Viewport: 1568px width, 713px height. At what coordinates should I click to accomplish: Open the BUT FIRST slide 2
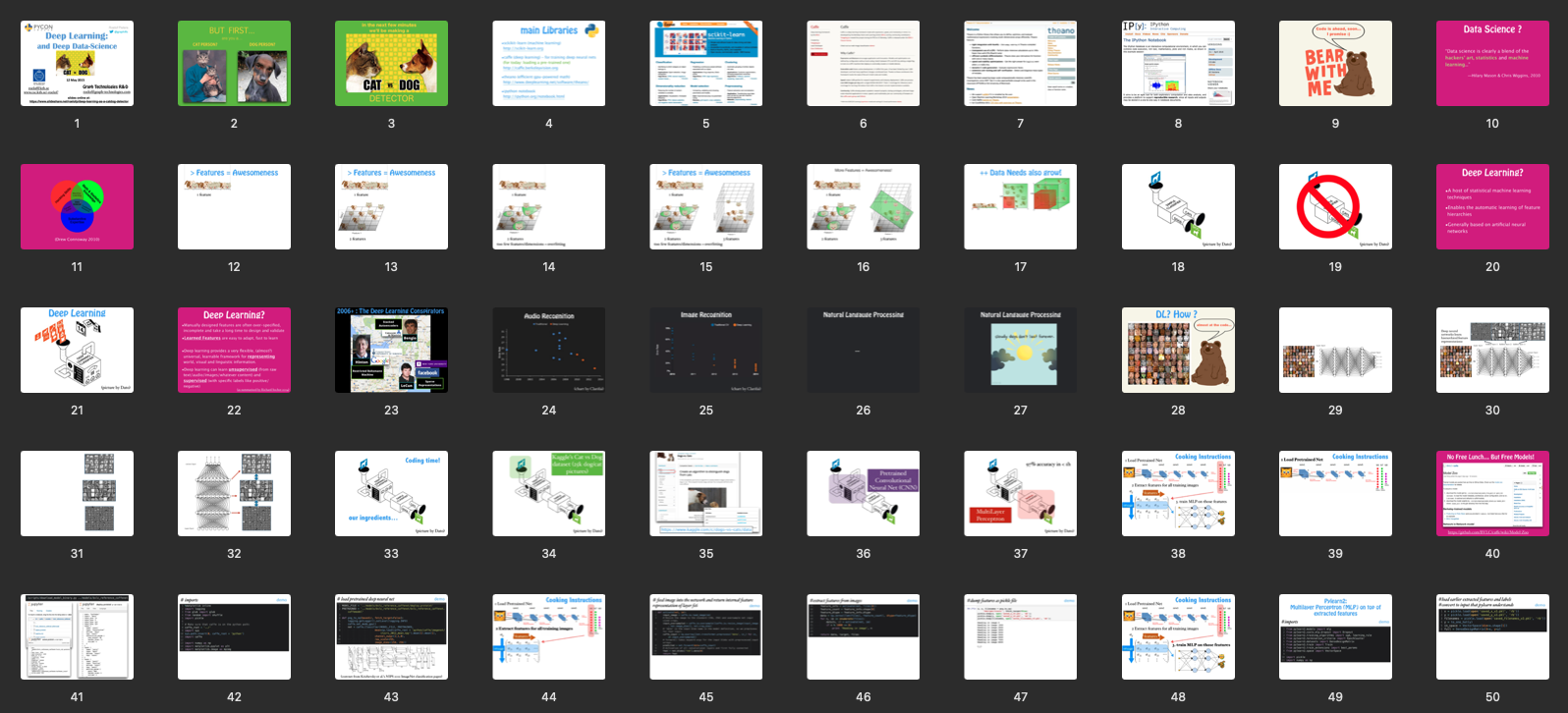point(234,63)
